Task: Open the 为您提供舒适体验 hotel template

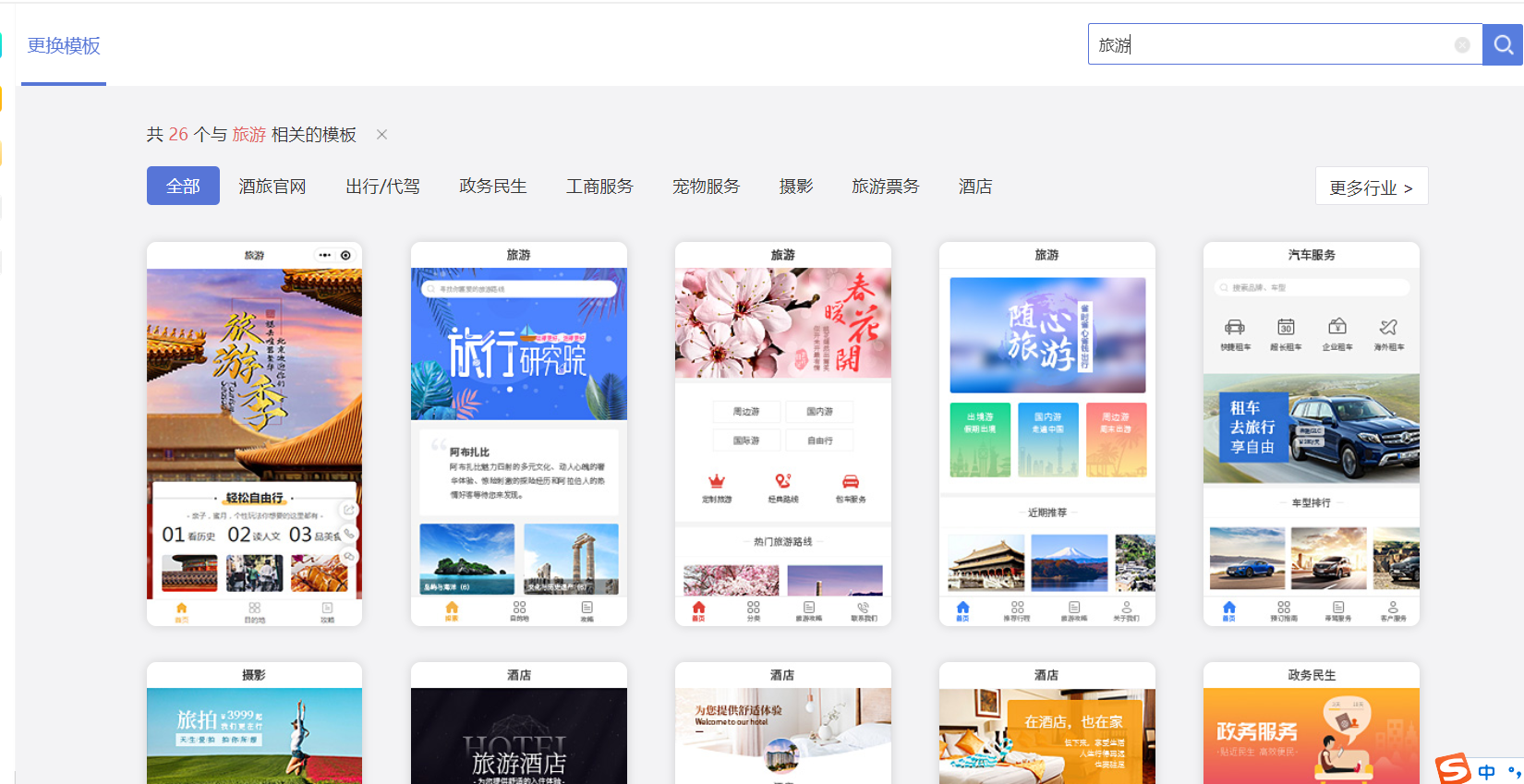Action: (783, 723)
